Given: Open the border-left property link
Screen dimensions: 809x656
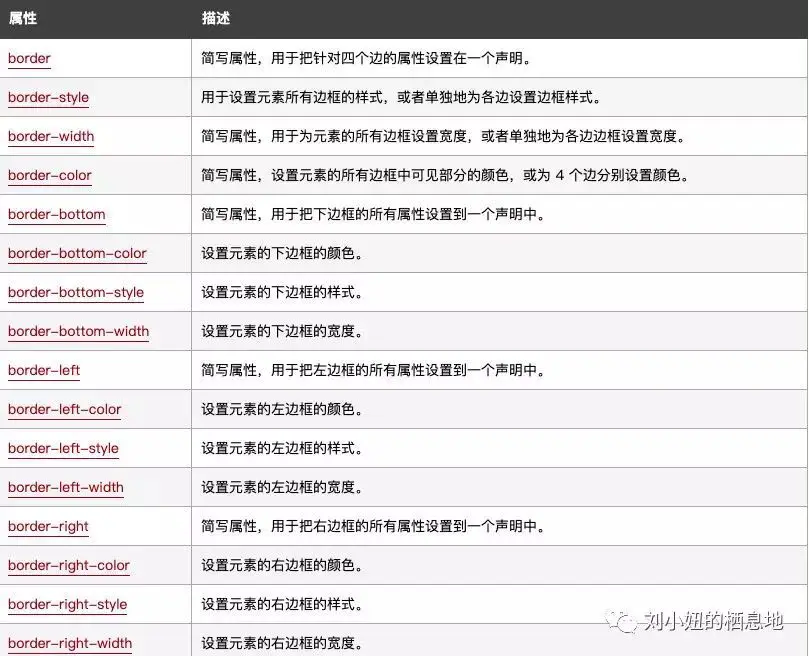Looking at the screenshot, I should 44,370.
